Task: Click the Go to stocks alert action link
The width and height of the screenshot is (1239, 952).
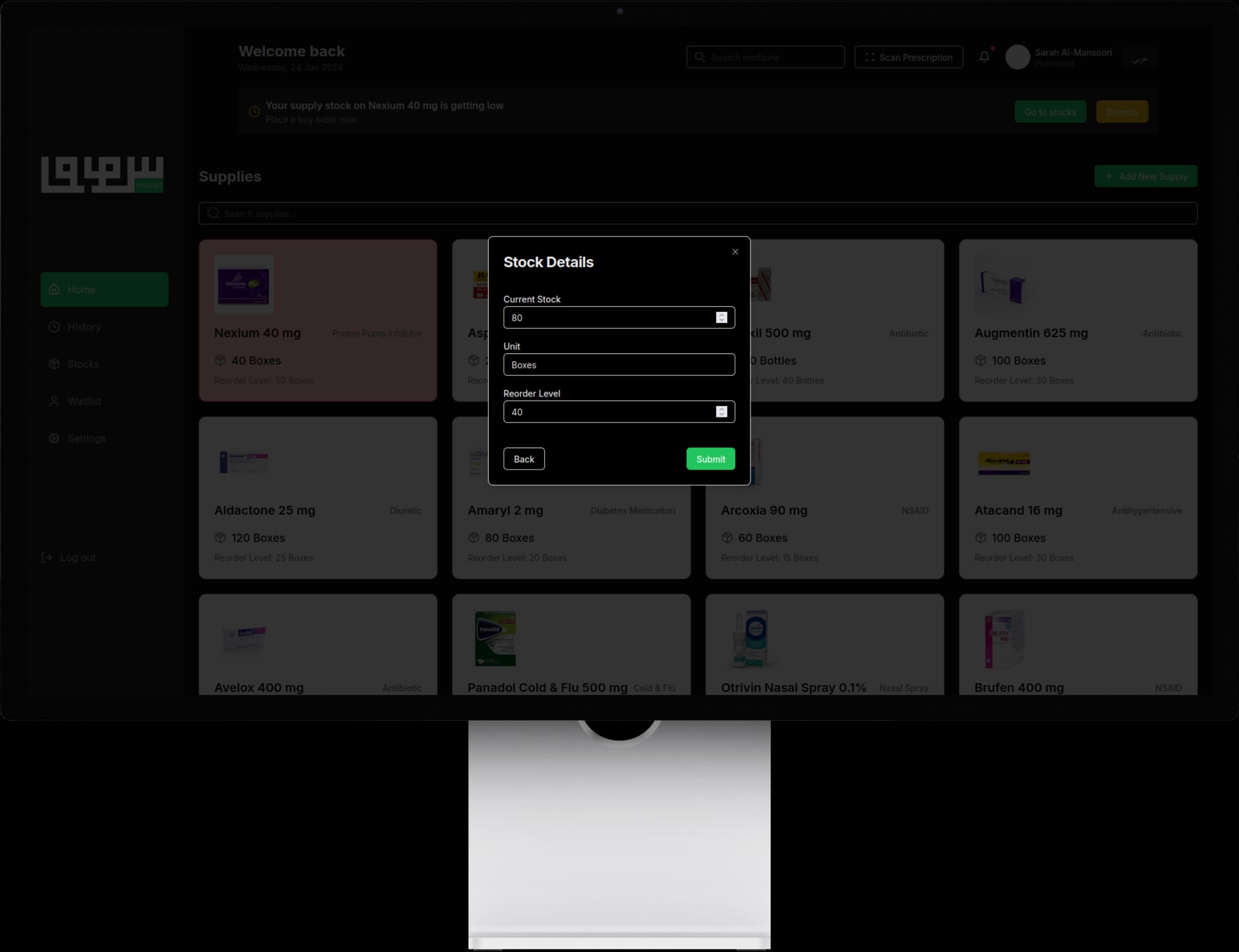Action: pos(1050,111)
